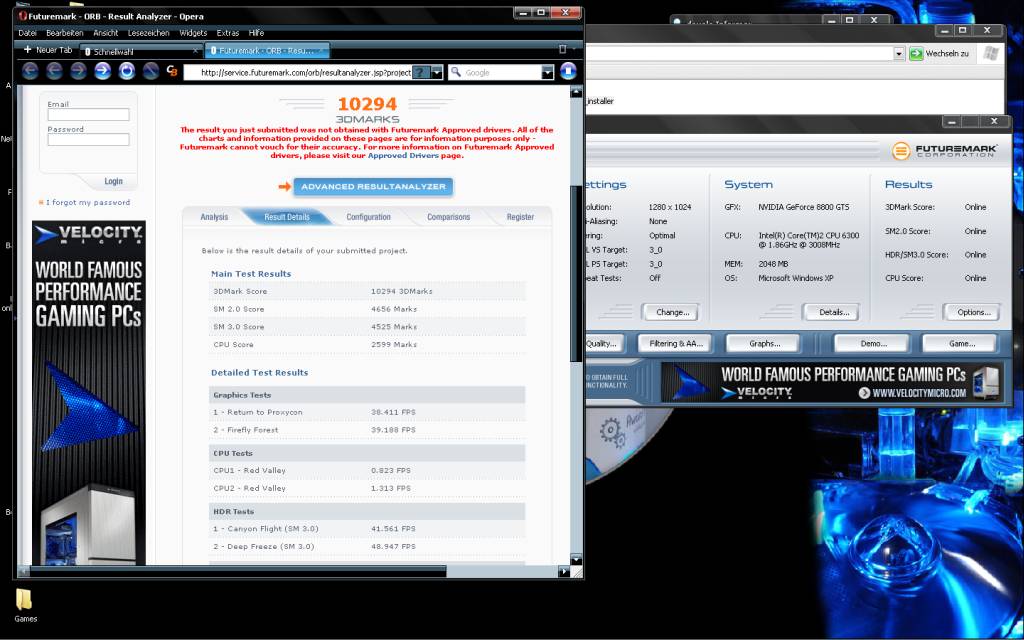Image resolution: width=1024 pixels, height=640 pixels.
Task: Open the Lesezeichen menu
Action: coord(148,33)
